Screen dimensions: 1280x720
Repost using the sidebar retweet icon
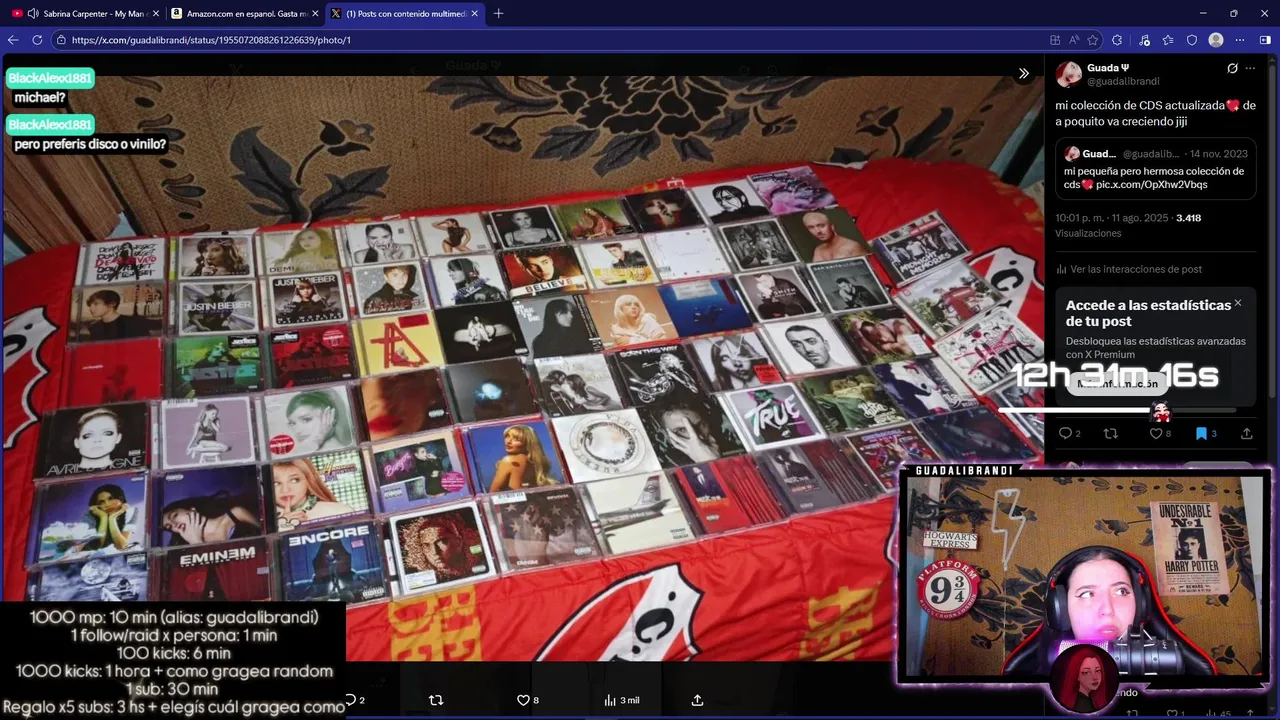click(1110, 433)
